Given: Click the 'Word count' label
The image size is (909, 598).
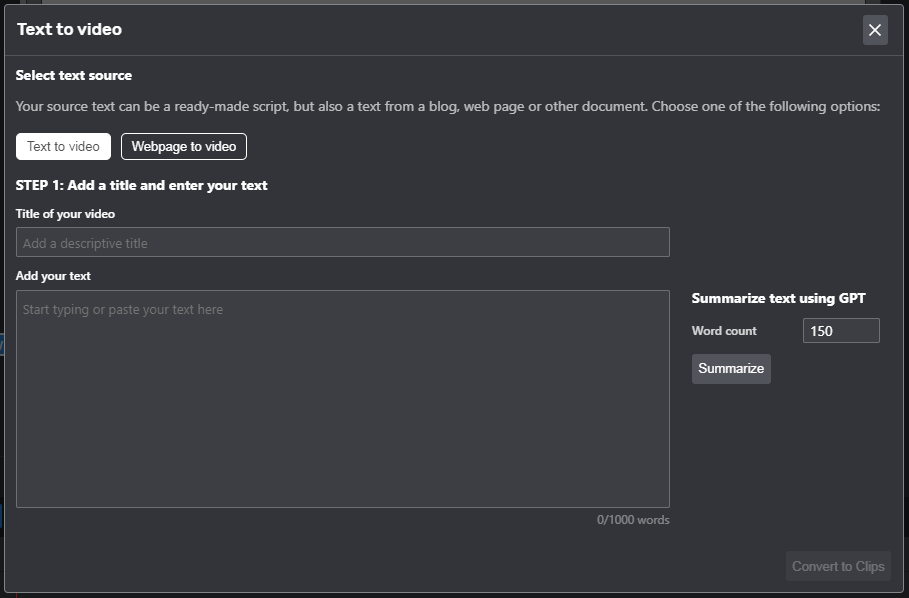Looking at the screenshot, I should coord(724,331).
